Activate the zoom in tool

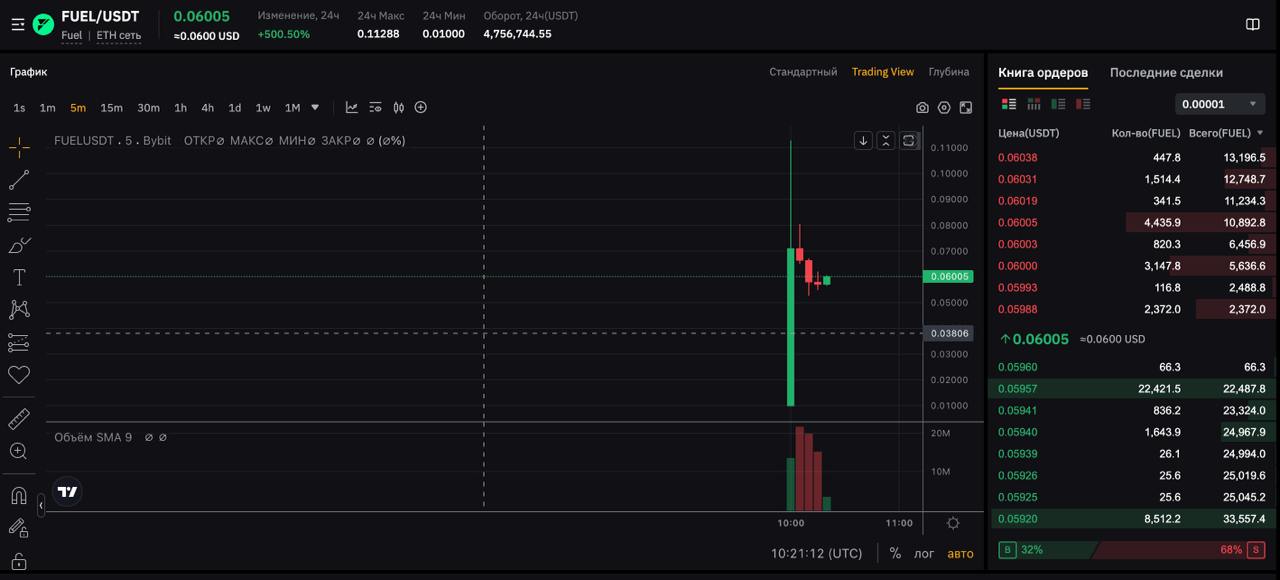(19, 451)
